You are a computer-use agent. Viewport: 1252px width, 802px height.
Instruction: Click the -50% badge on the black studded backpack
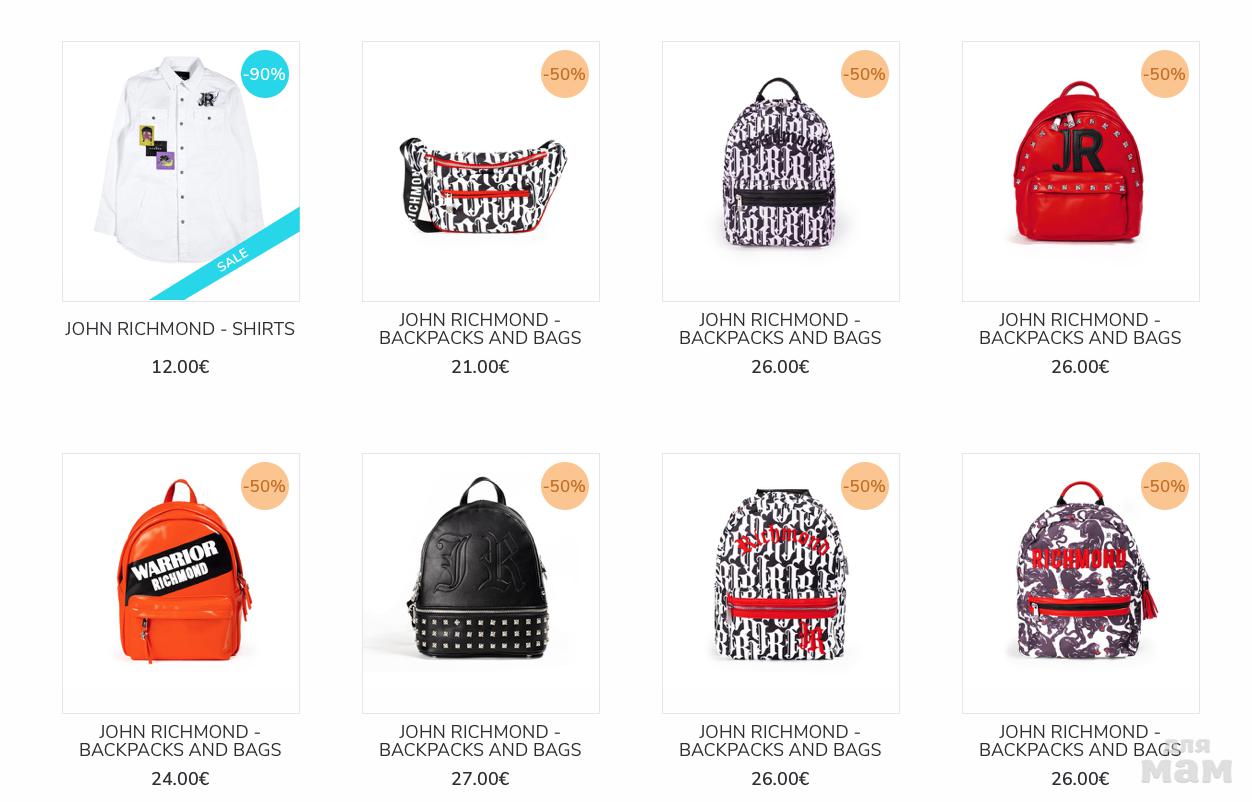(x=565, y=486)
